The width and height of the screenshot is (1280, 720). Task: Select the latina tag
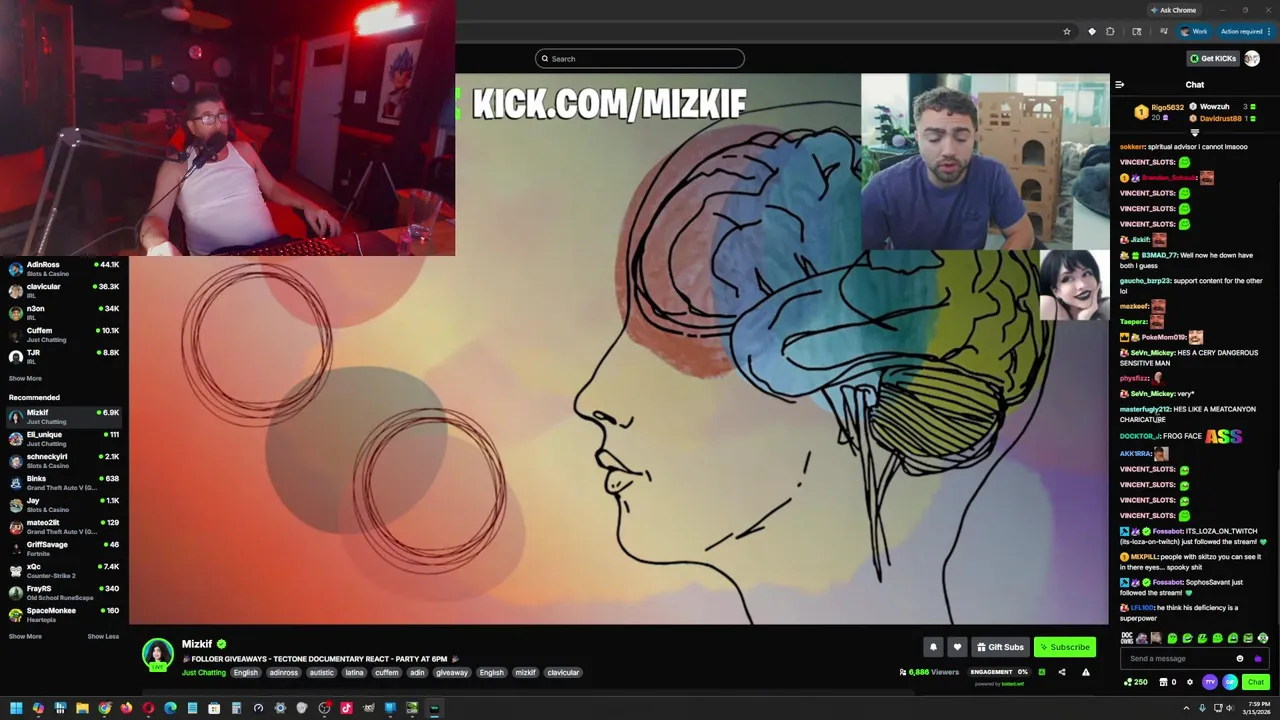354,673
